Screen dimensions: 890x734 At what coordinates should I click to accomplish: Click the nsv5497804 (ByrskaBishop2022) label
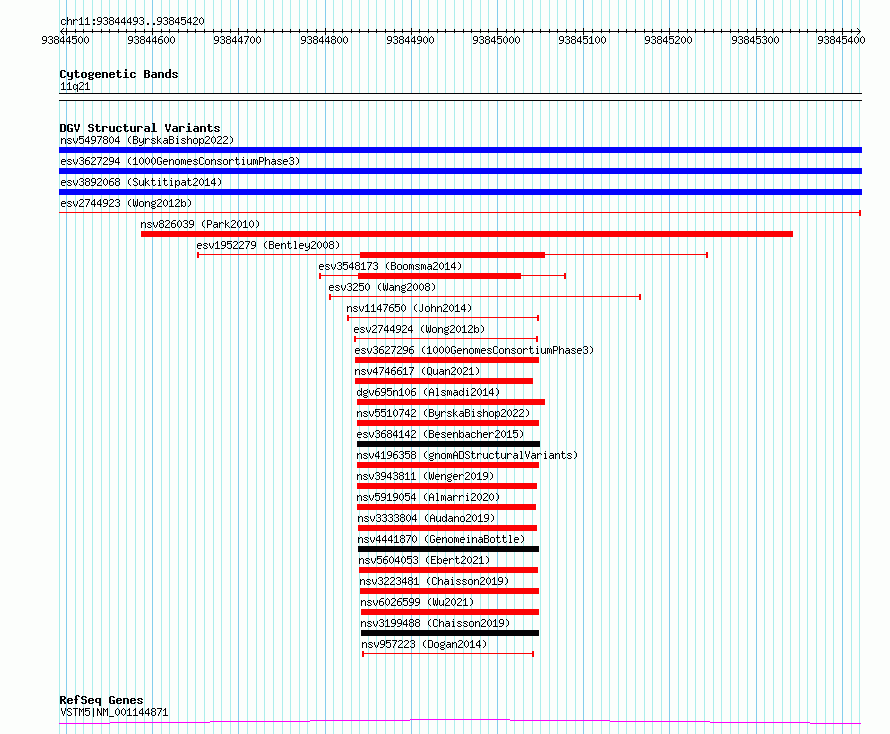[x=147, y=140]
